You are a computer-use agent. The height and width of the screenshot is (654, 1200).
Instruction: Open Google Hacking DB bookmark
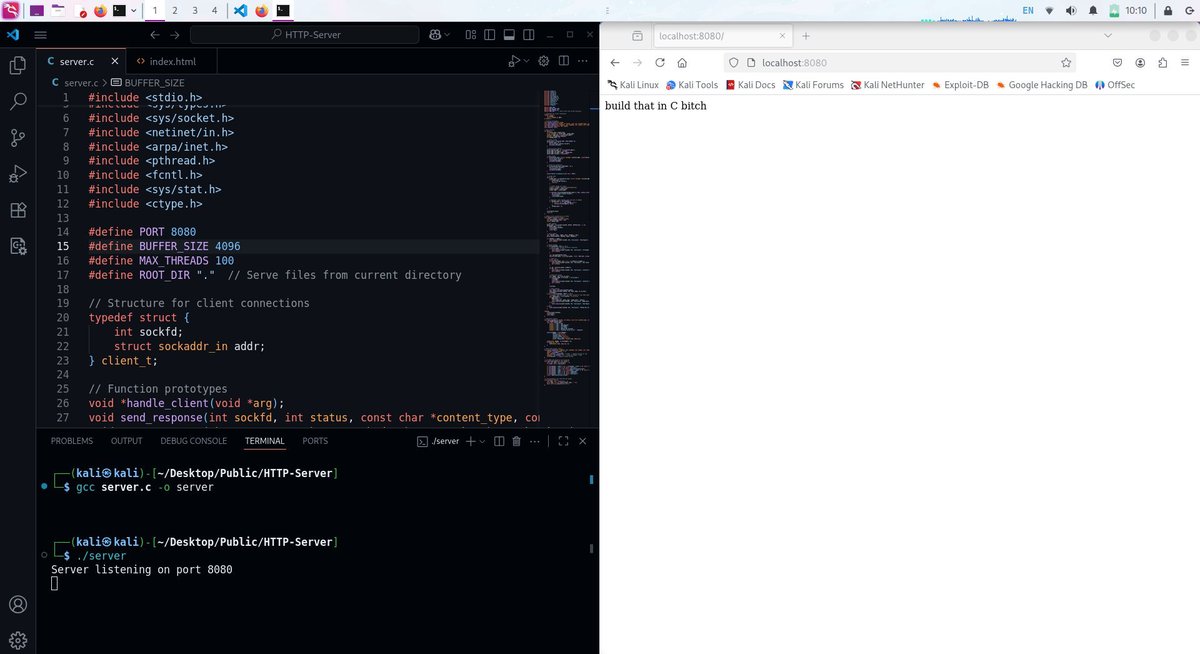(1041, 85)
